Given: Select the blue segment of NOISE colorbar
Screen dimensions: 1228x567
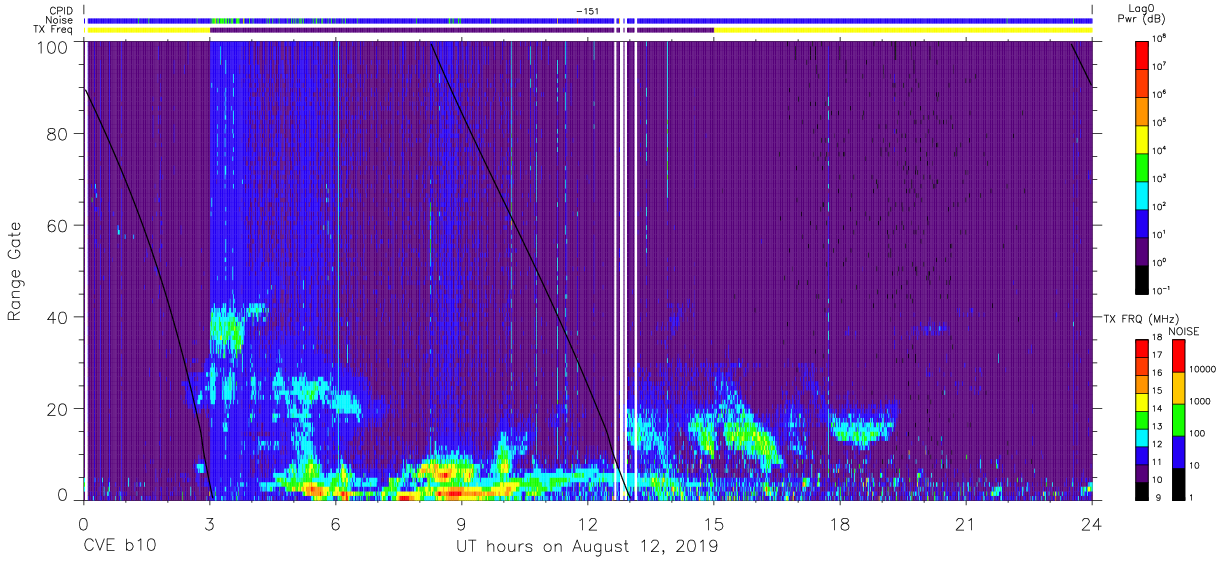Looking at the screenshot, I should (x=1178, y=450).
